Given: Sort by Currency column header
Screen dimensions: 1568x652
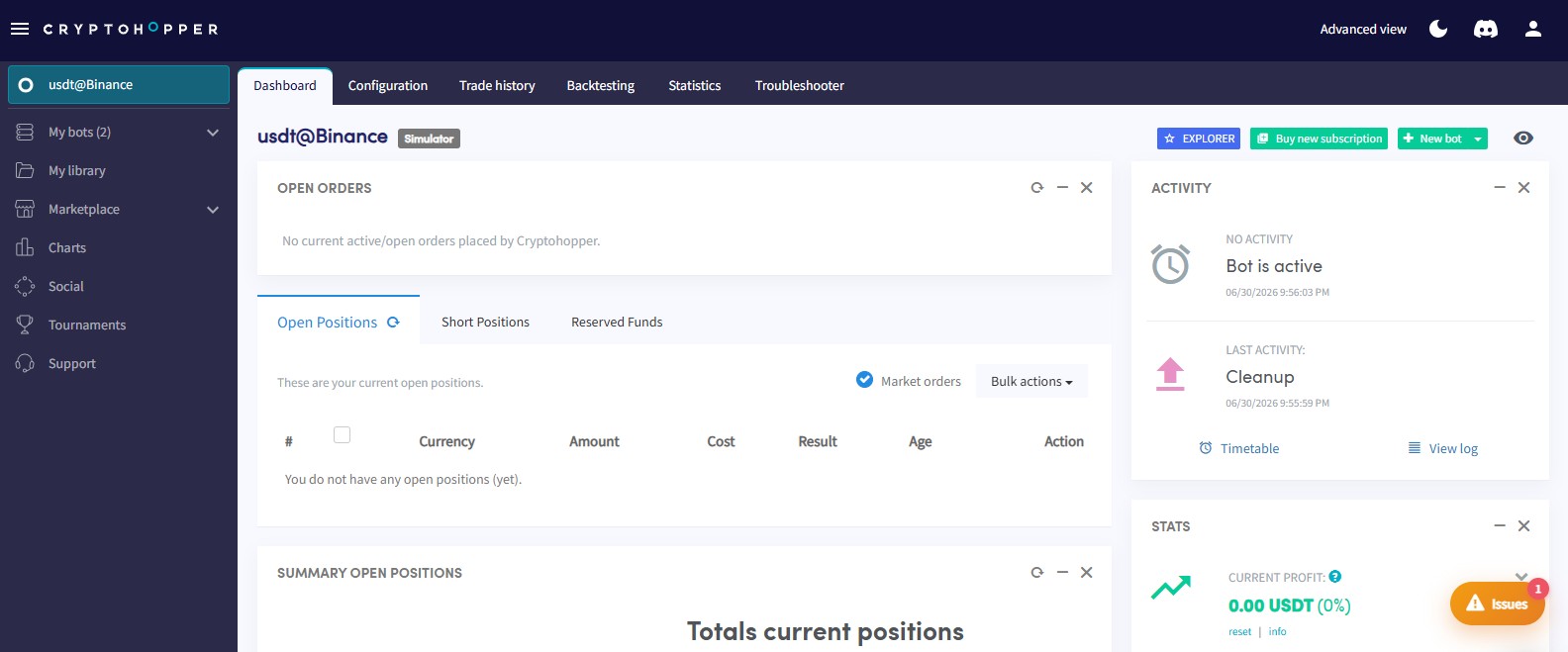Looking at the screenshot, I should [x=446, y=441].
